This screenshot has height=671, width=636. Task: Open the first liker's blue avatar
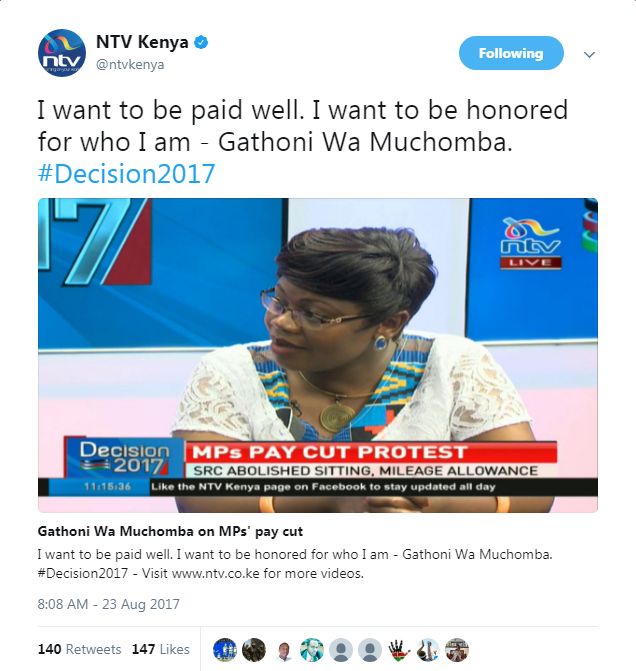tap(225, 650)
